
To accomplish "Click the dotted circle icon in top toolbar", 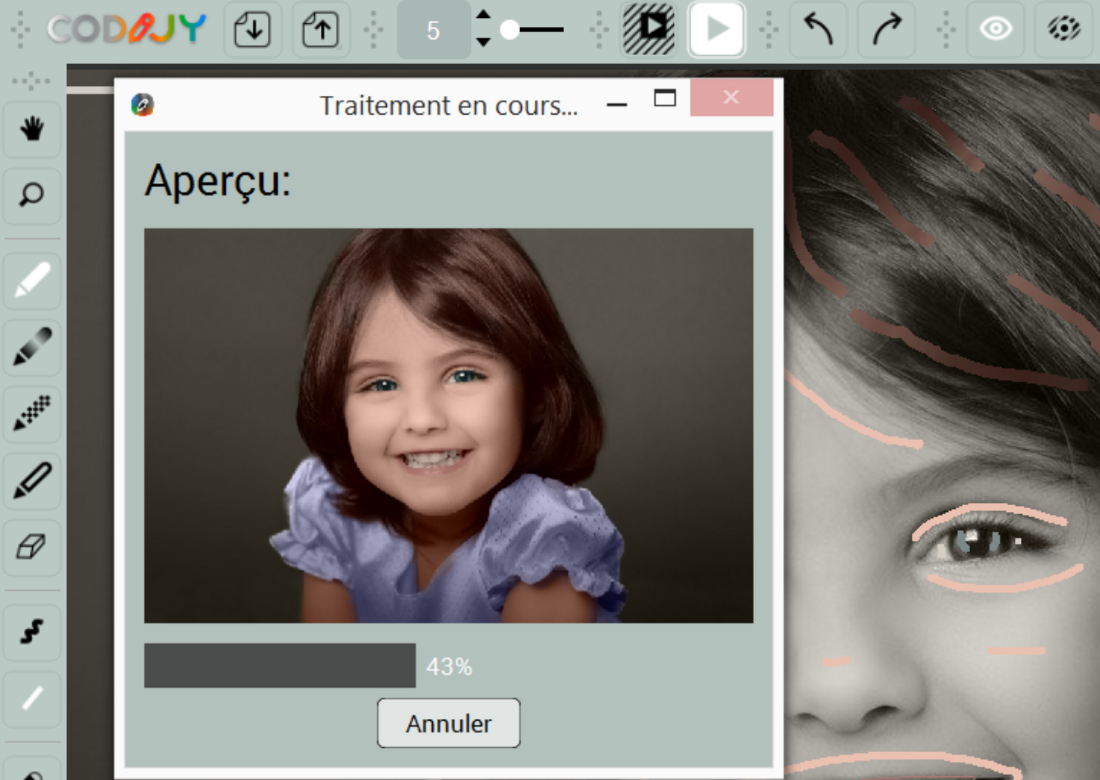I will tap(1064, 29).
